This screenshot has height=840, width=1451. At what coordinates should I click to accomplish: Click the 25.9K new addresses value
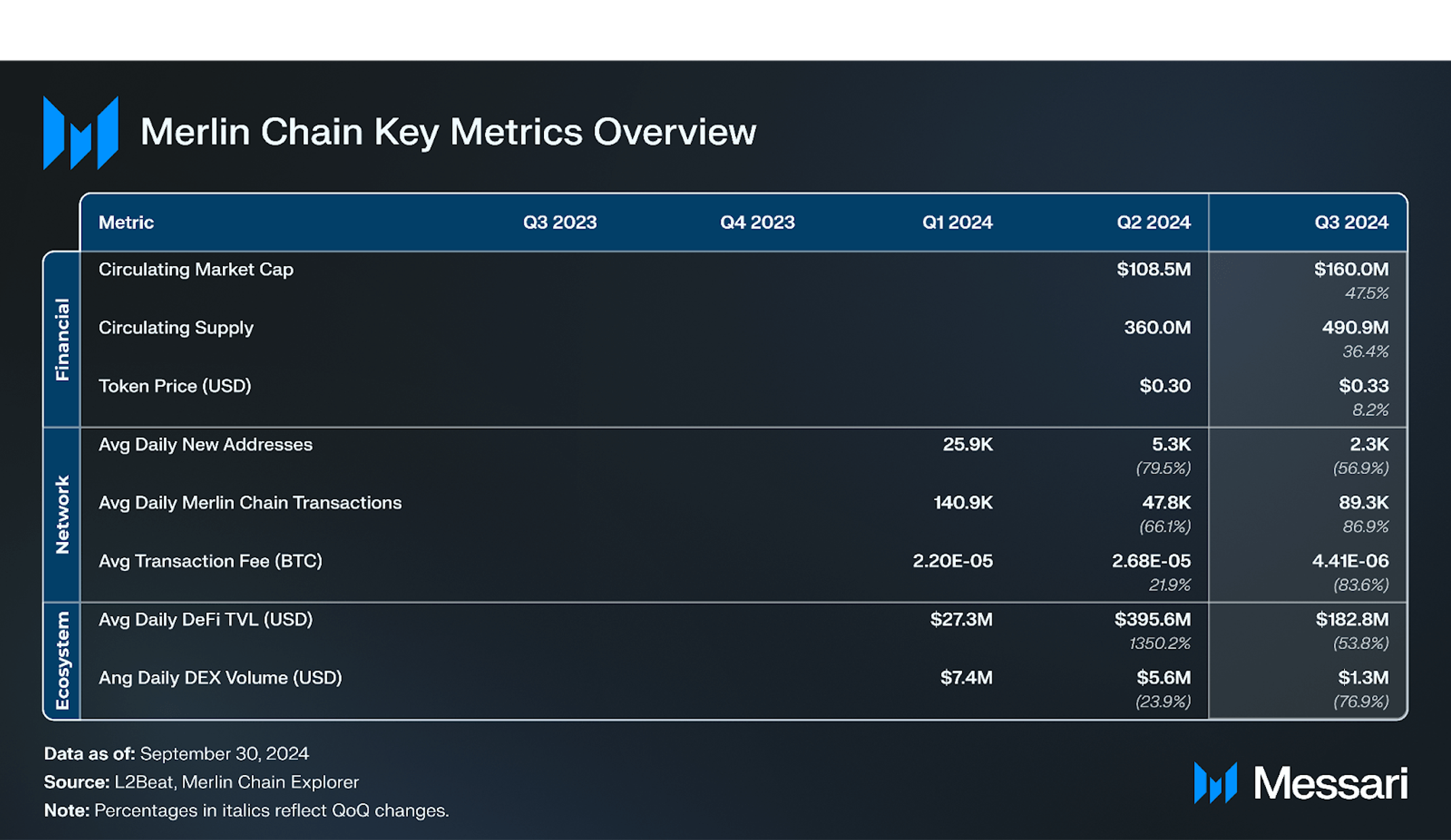[x=967, y=444]
